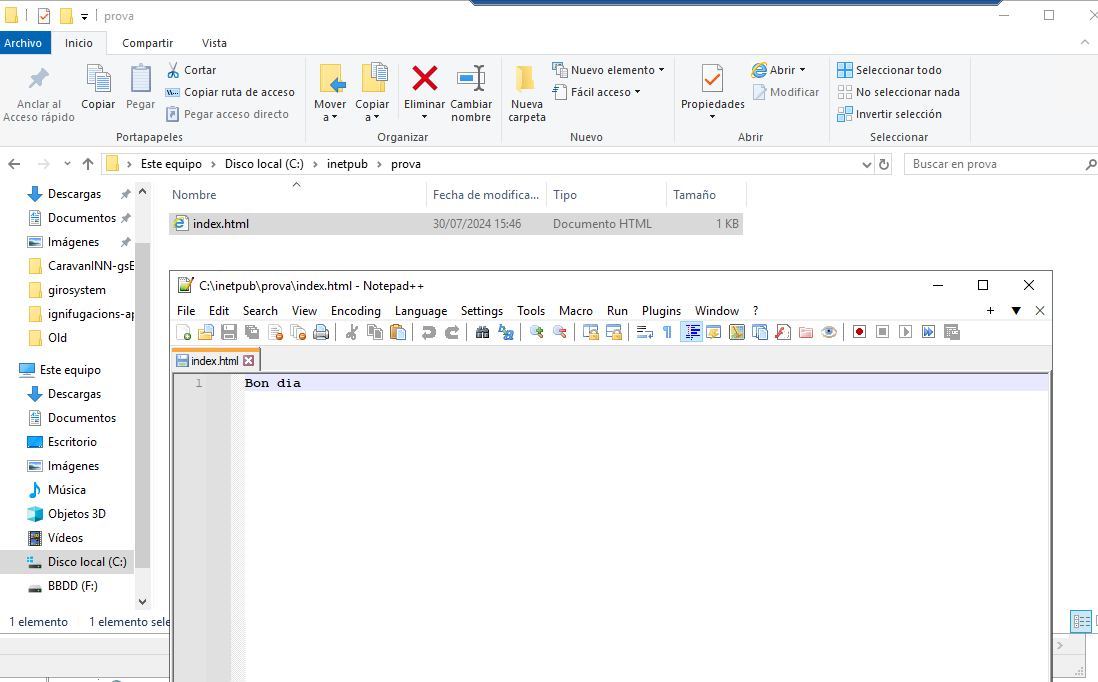
Task: Click the Print icon in Notepad++ toolbar
Action: pos(321,332)
